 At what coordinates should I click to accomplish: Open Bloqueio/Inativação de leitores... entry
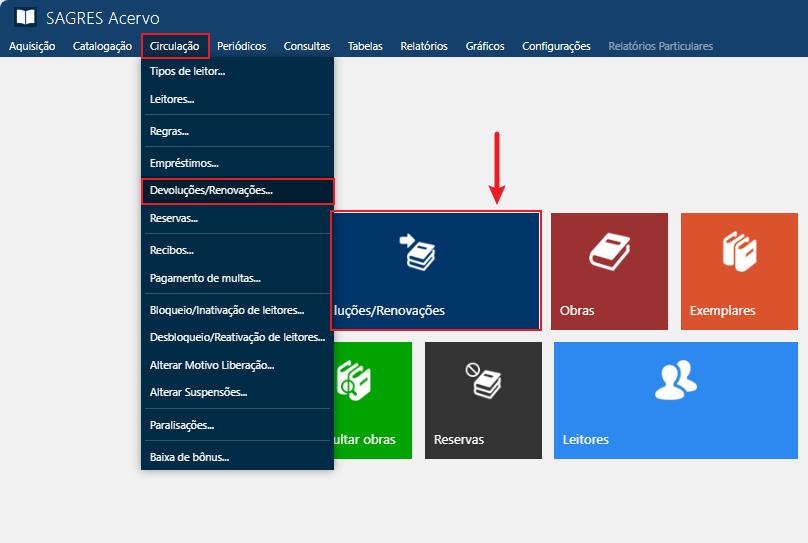pyautogui.click(x=226, y=310)
